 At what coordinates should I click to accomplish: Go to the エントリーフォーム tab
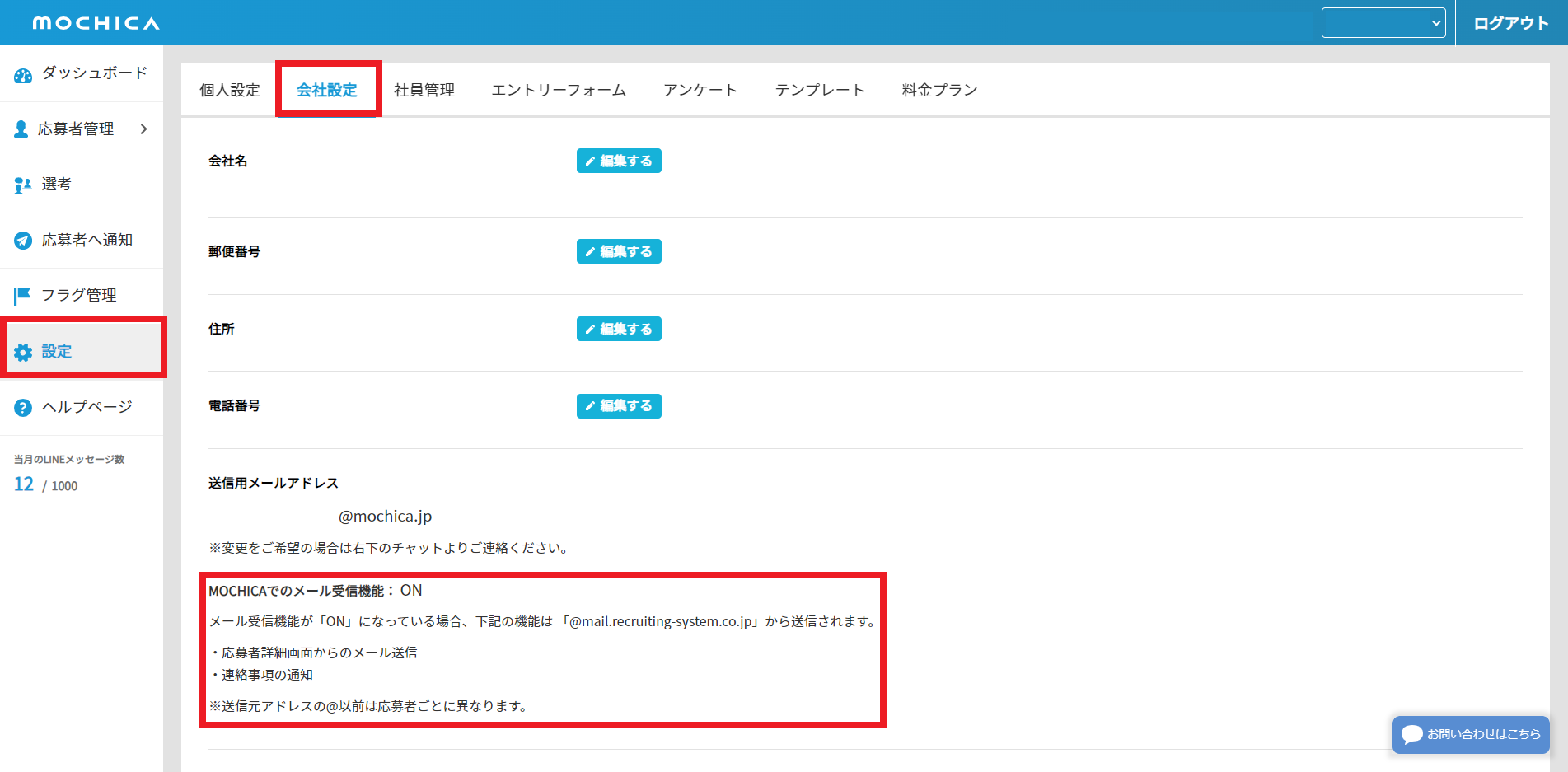[x=559, y=90]
